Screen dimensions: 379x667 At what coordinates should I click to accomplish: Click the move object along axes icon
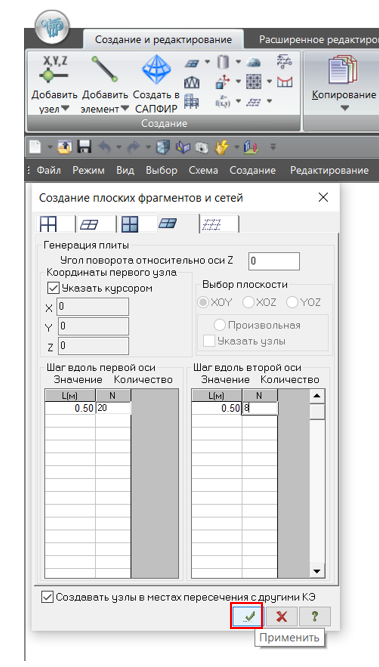point(223,82)
